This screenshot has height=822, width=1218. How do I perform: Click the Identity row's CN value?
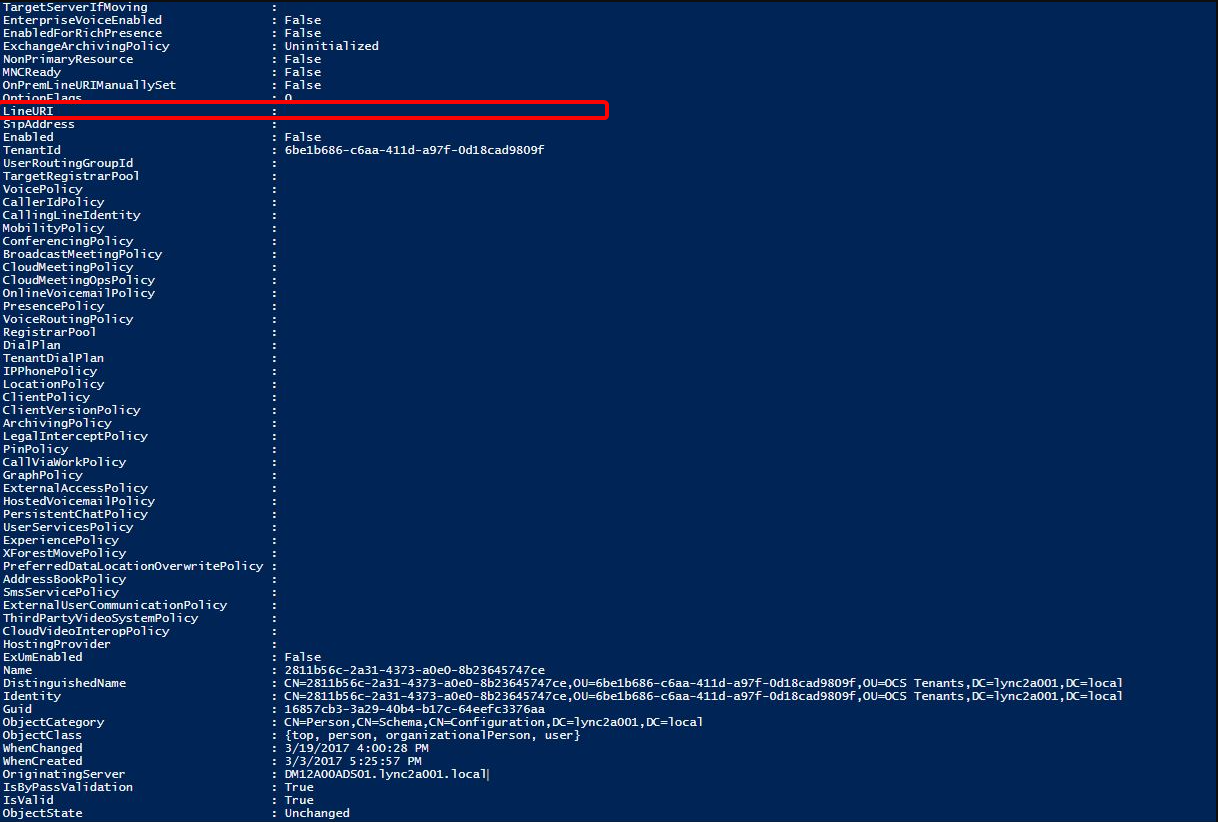[x=703, y=696]
